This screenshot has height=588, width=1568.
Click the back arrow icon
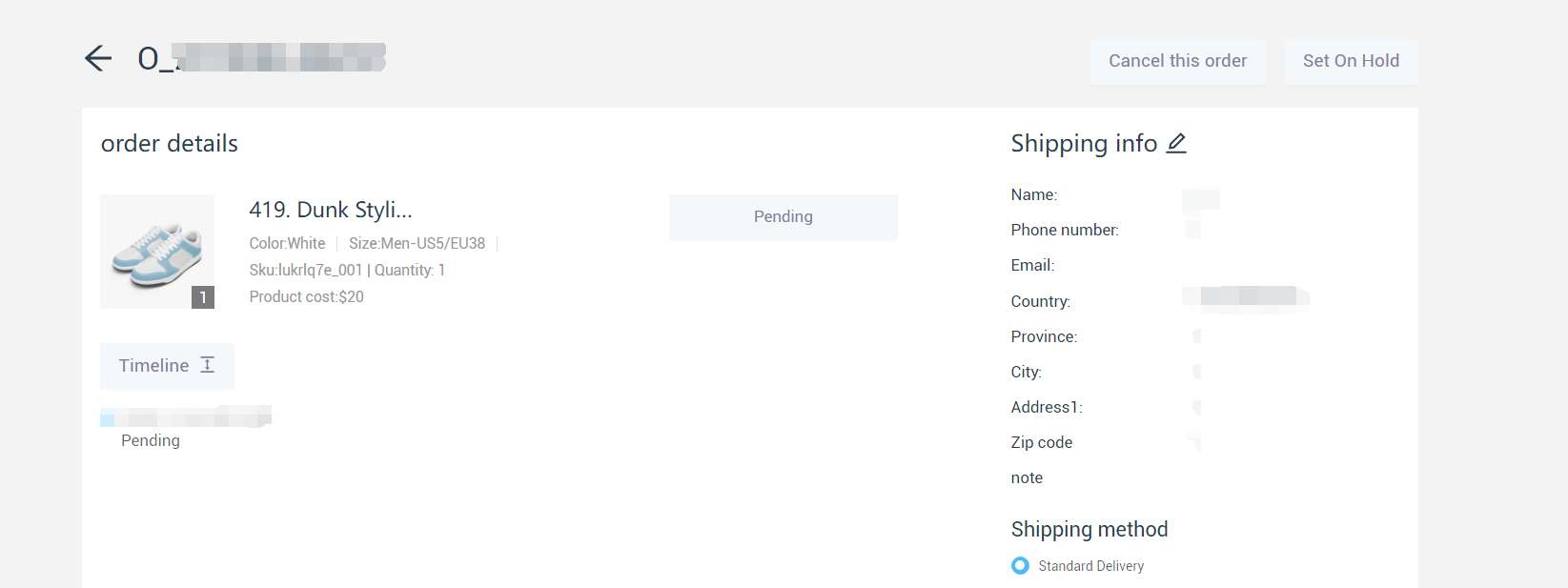(x=98, y=59)
